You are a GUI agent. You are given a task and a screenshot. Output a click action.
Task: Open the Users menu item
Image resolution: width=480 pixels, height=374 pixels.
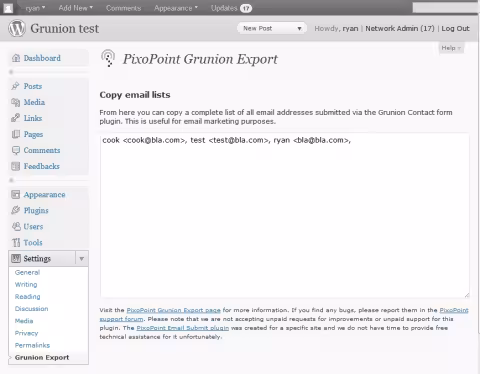coord(33,226)
